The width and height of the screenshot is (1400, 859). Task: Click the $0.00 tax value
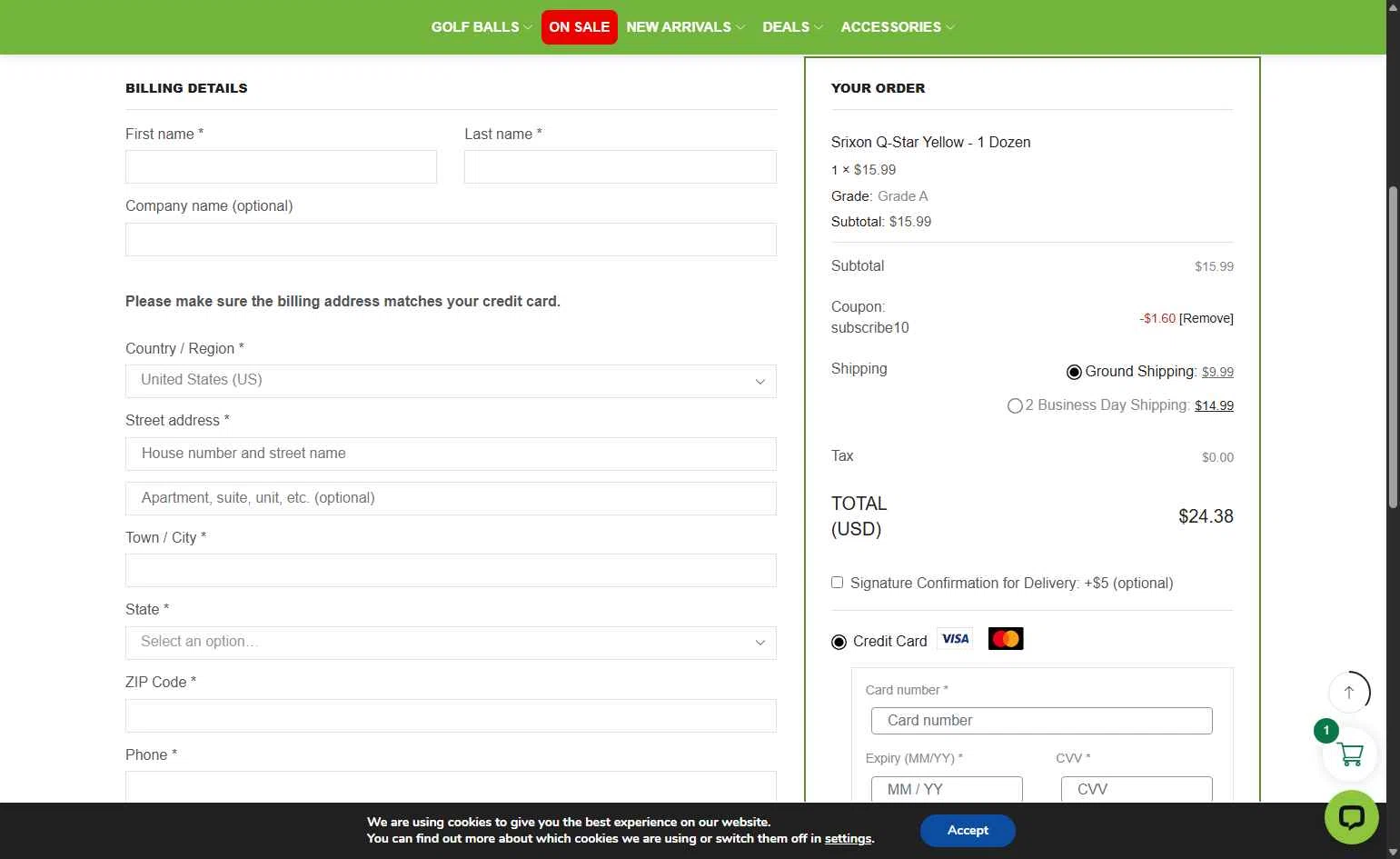(x=1217, y=457)
